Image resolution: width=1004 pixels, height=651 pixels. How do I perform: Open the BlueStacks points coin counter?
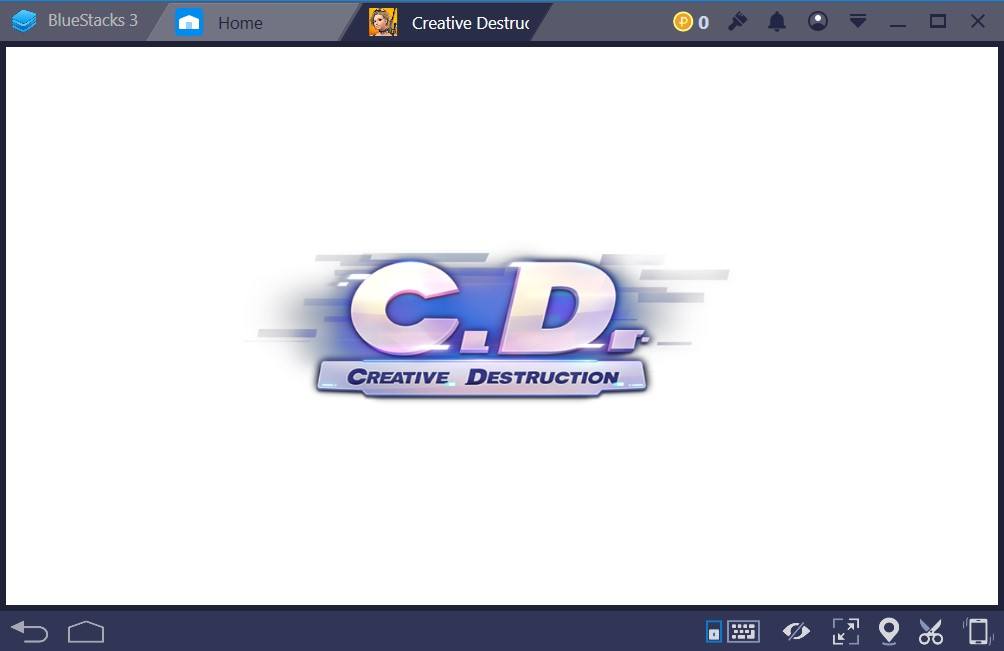[x=691, y=22]
